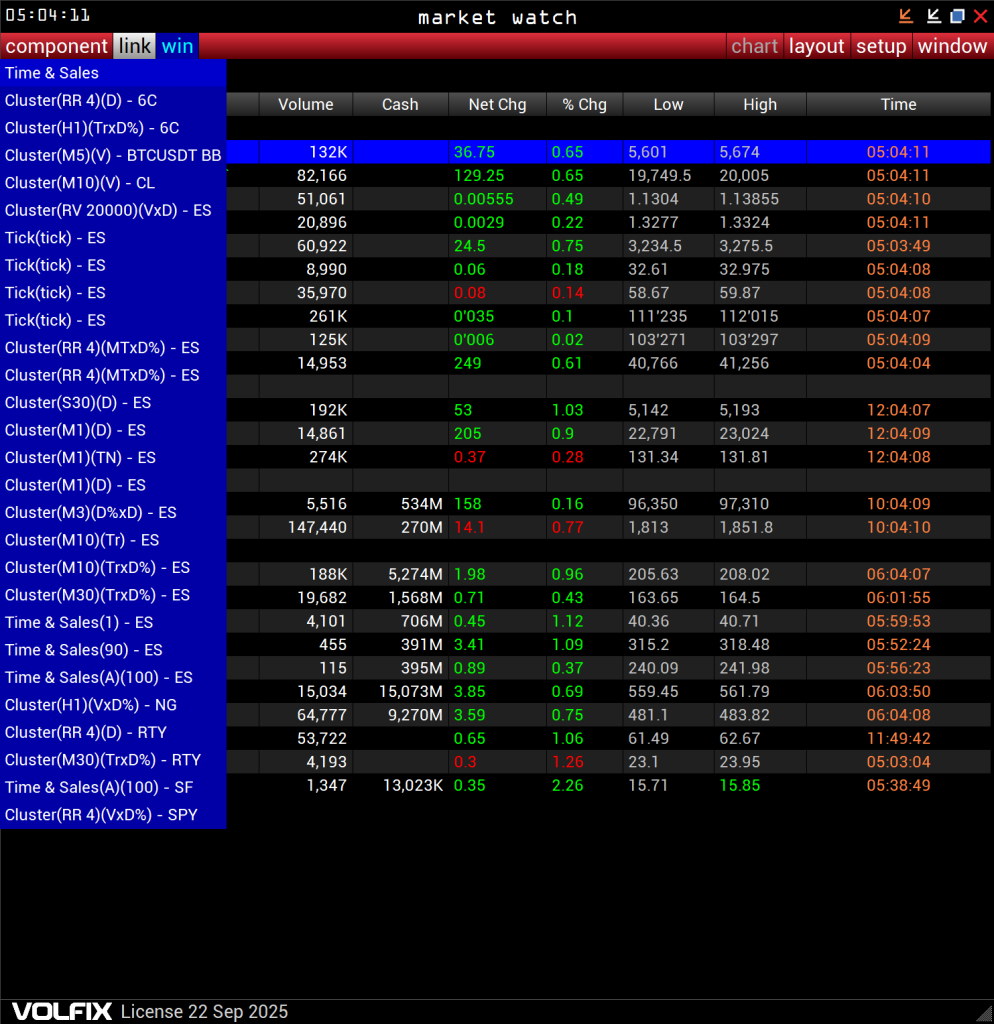Click the Net Chg column header
The image size is (994, 1024).
click(x=497, y=104)
